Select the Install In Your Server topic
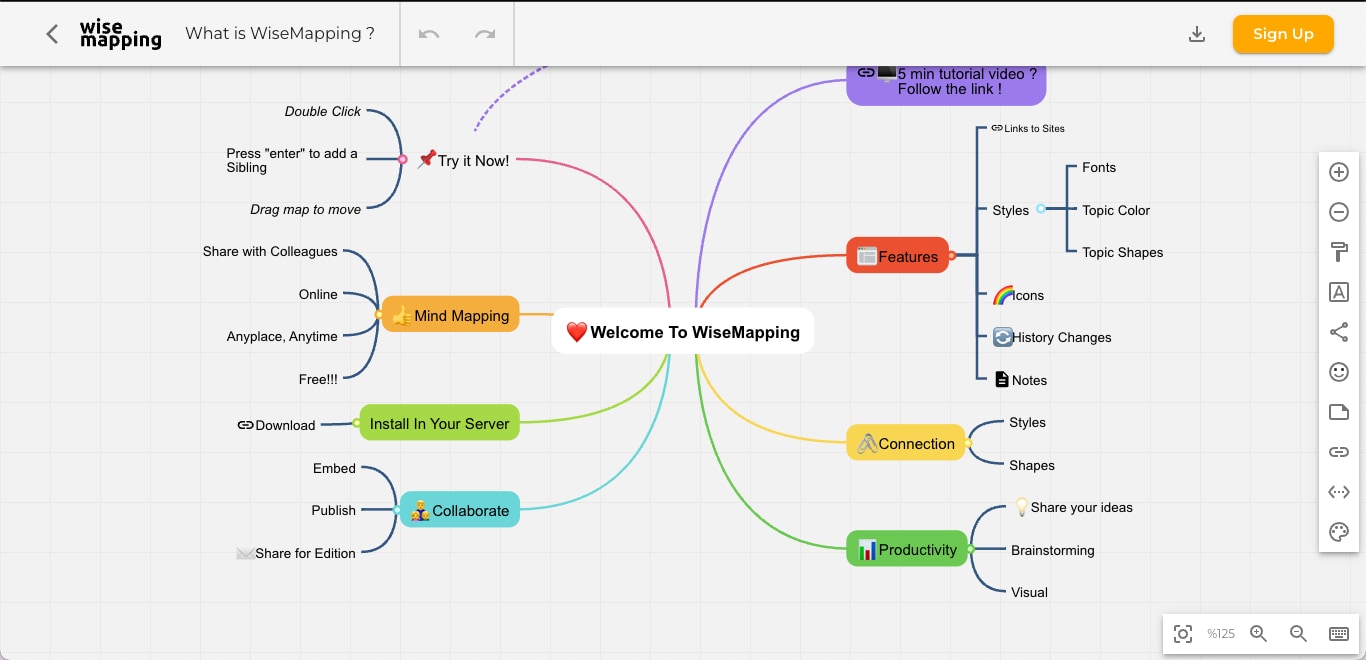This screenshot has width=1366, height=660. [x=439, y=423]
